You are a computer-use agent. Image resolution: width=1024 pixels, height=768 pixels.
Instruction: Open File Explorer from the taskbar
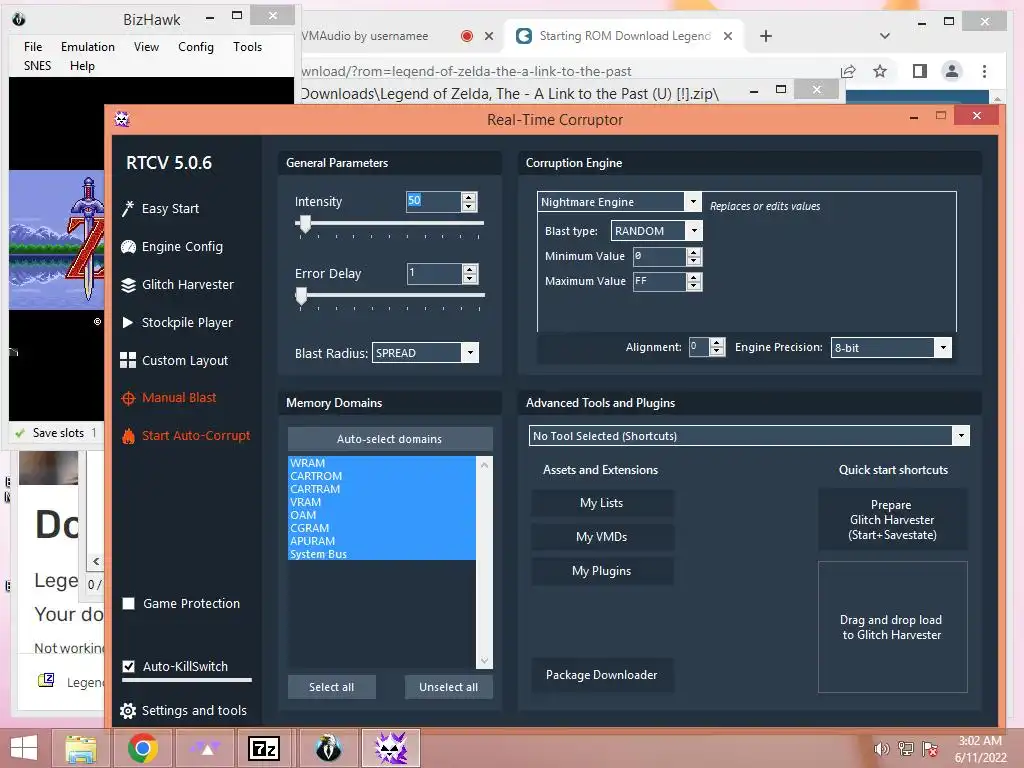coord(81,748)
